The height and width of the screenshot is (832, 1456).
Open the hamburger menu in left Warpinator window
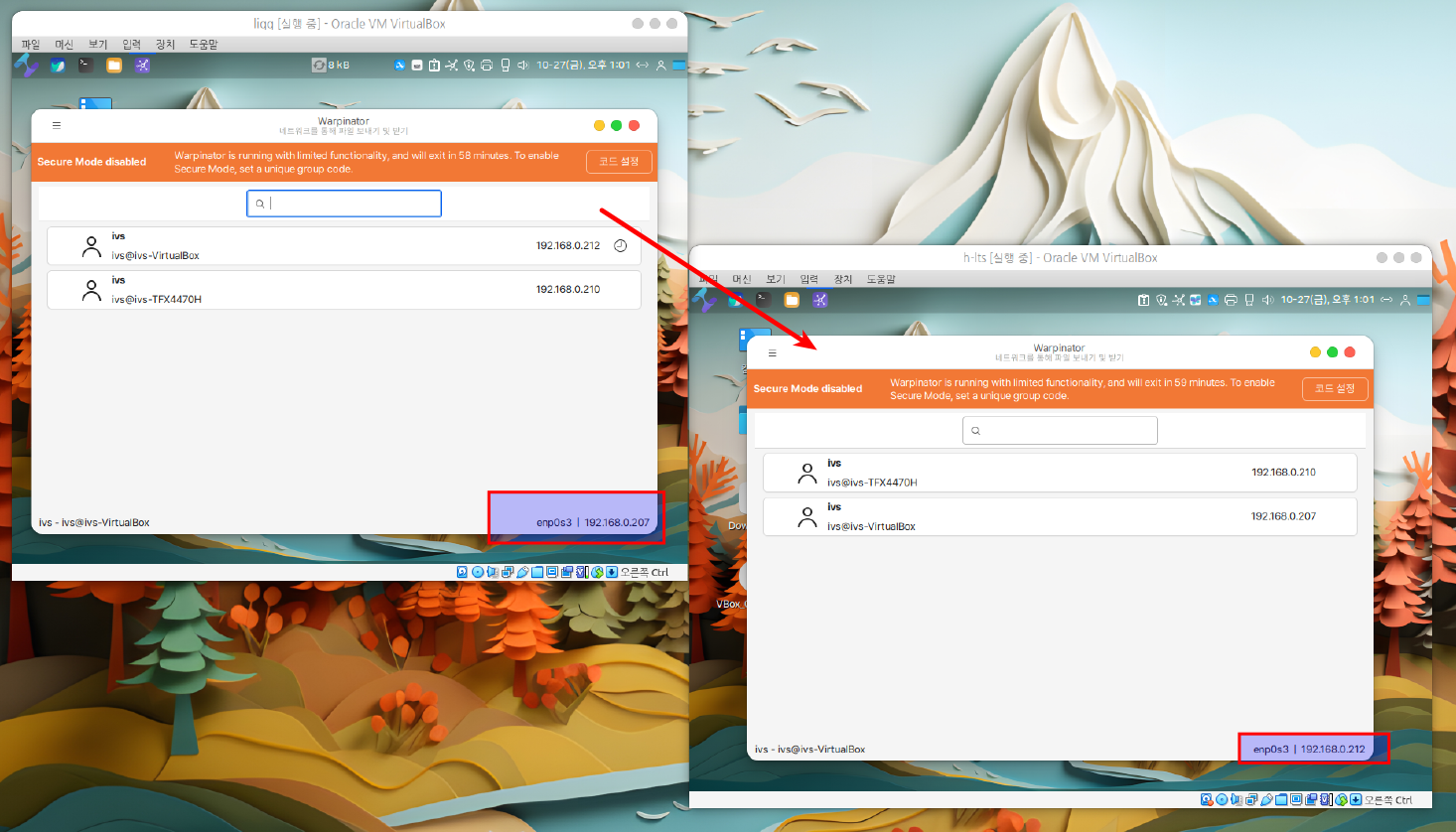pyautogui.click(x=57, y=125)
